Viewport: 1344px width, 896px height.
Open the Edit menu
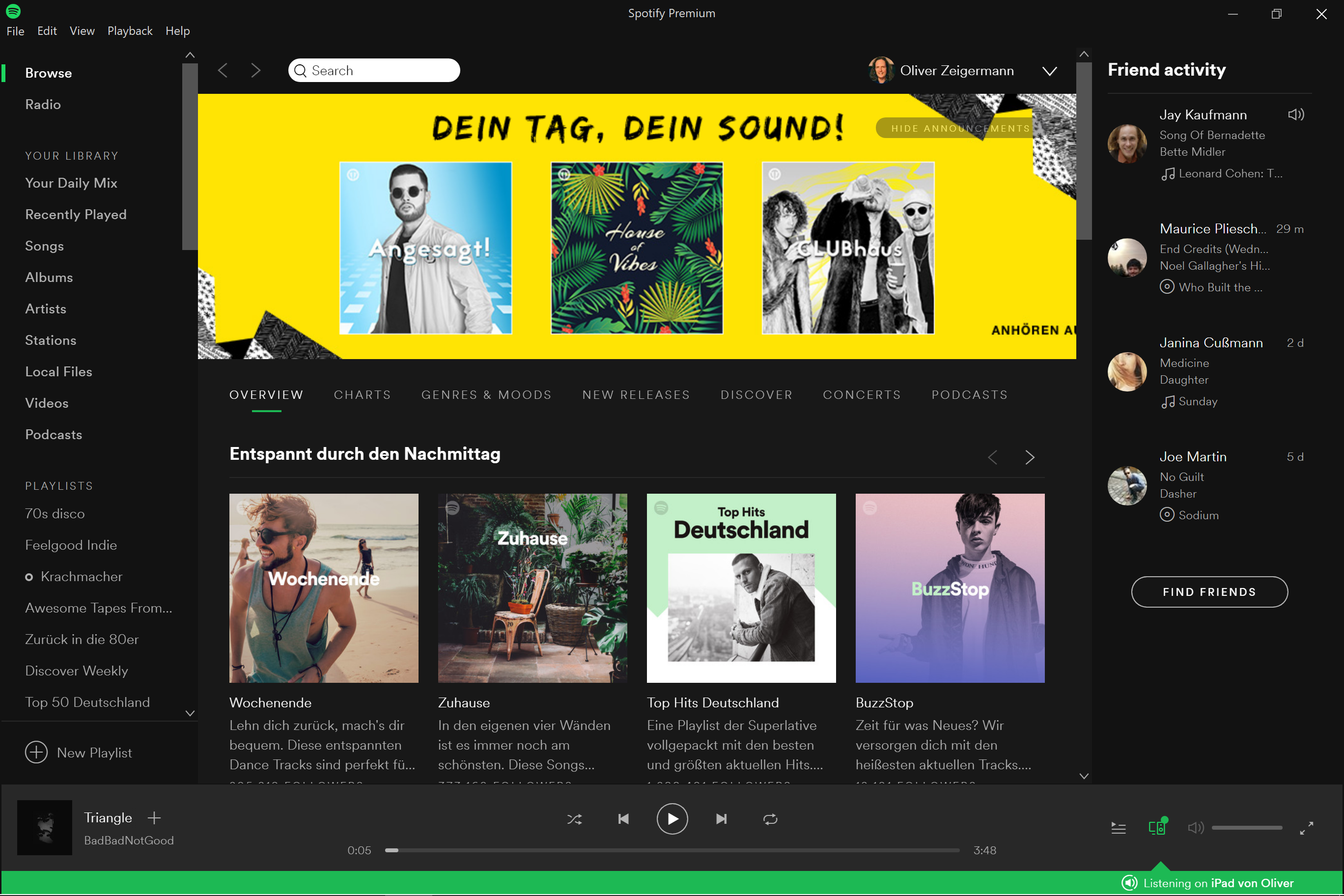coord(47,31)
